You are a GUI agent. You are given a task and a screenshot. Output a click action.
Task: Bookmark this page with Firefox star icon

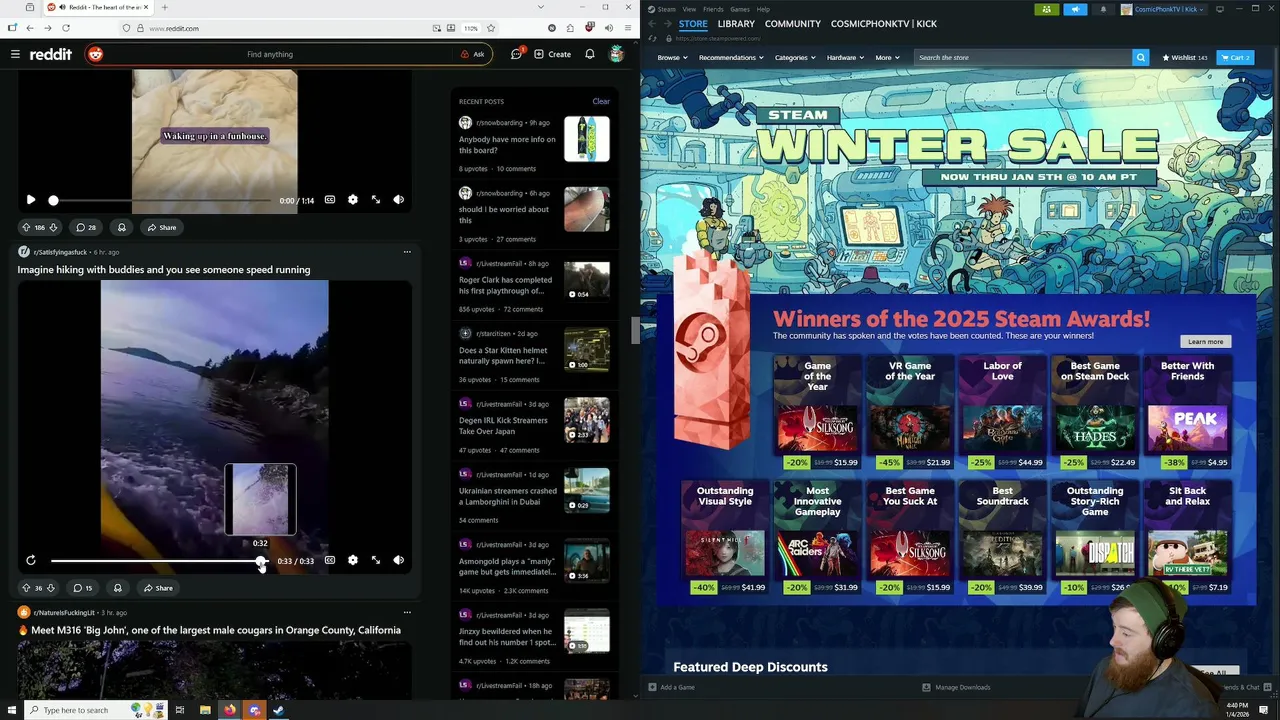[x=491, y=28]
